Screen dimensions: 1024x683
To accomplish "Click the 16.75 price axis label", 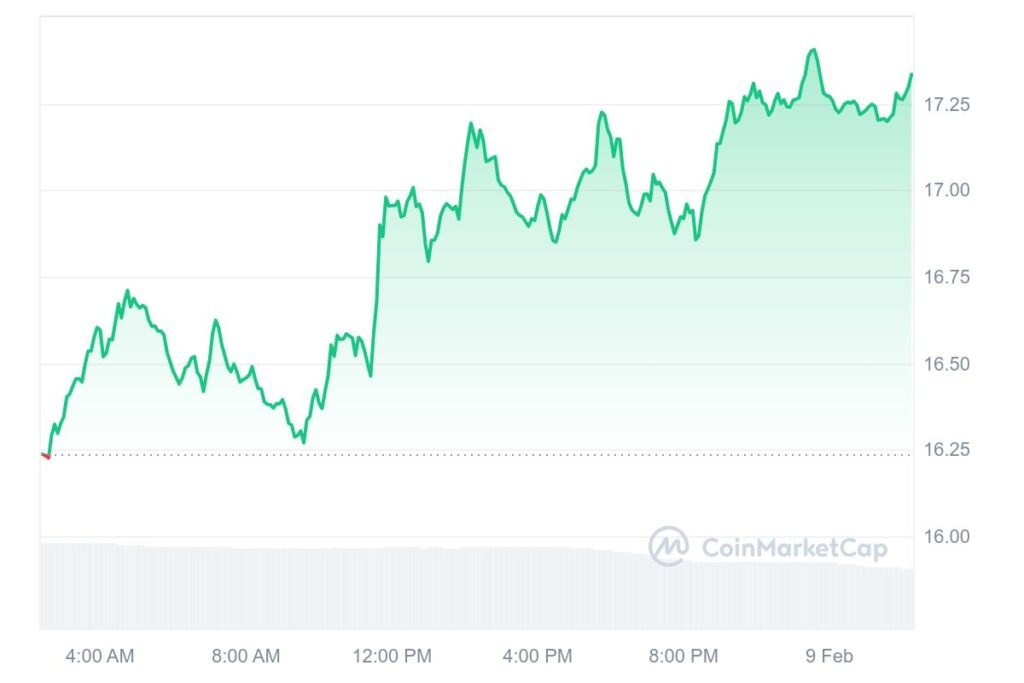I will 946,277.
